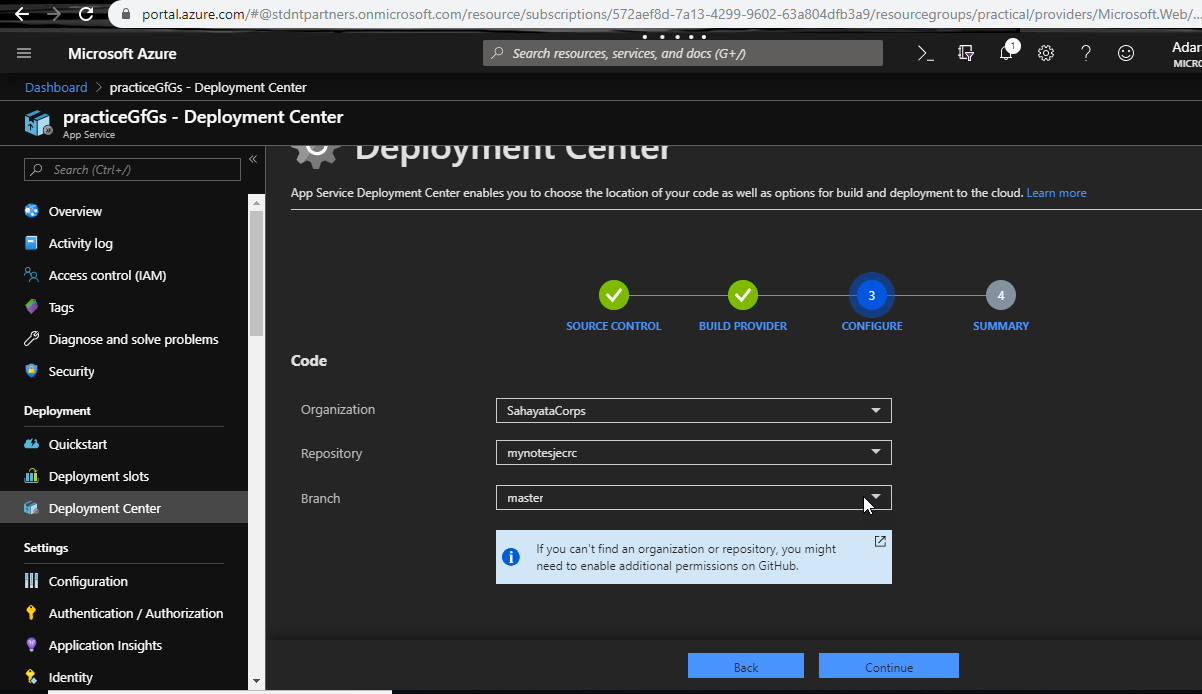Screen dimensions: 1202x694
Task: Open Overview in sidebar
Action: tap(75, 211)
